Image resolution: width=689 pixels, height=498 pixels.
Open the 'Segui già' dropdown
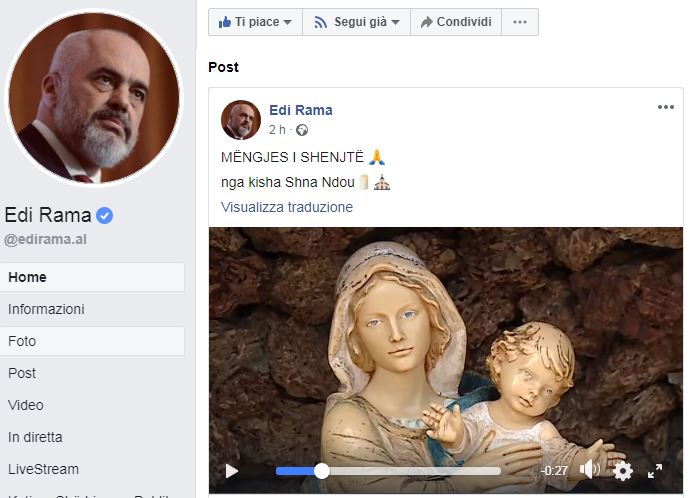coord(357,22)
